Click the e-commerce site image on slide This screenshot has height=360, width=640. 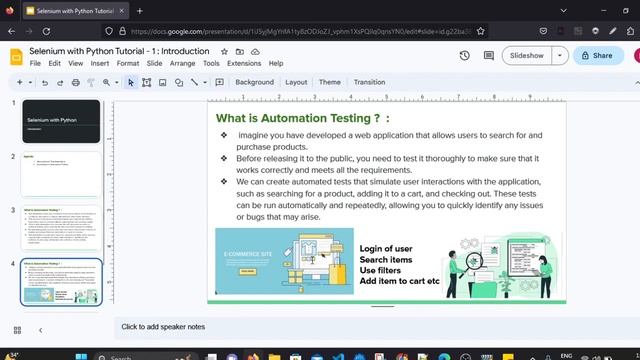click(x=284, y=261)
